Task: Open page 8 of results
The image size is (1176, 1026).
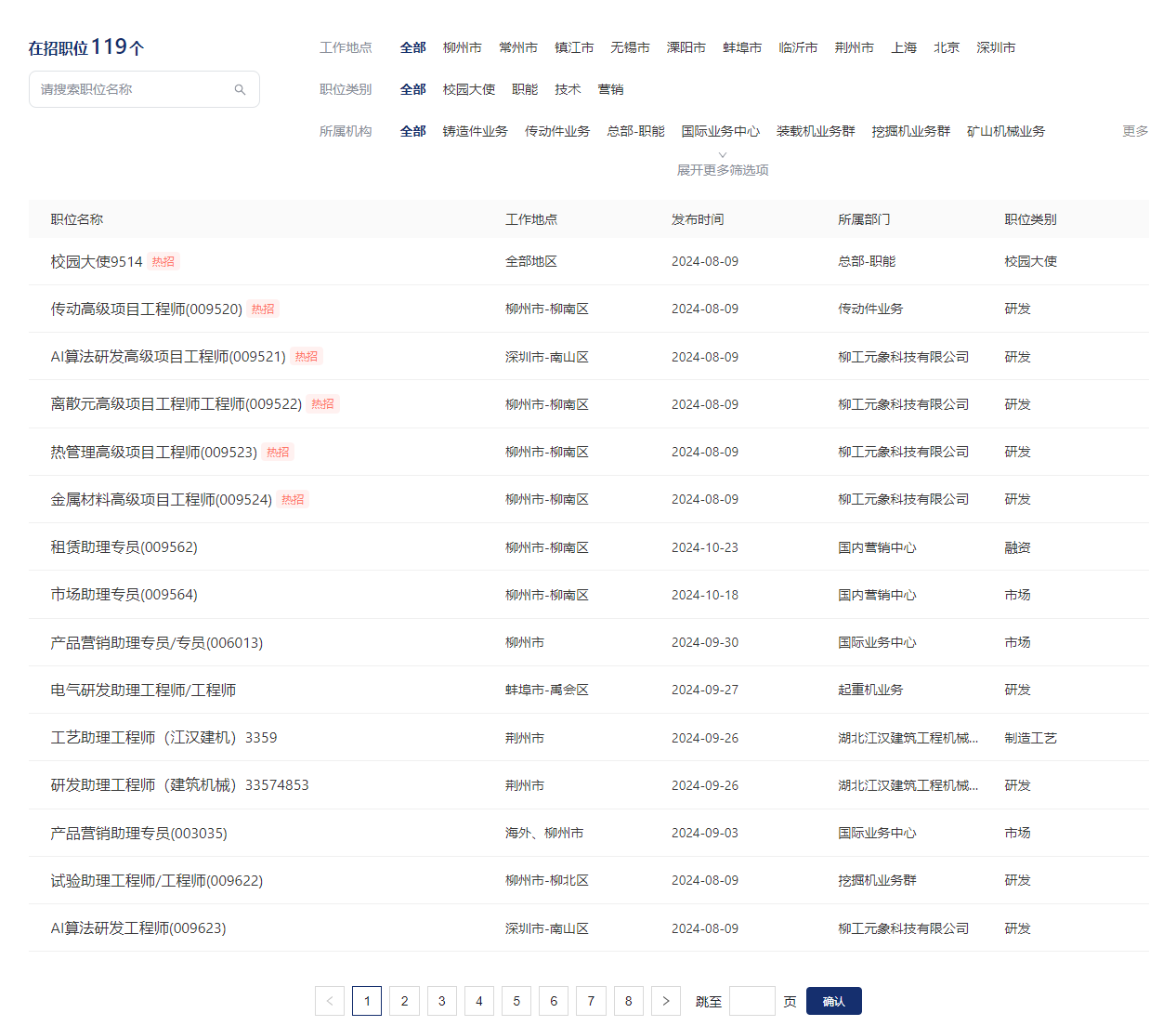Action: pyautogui.click(x=629, y=1001)
